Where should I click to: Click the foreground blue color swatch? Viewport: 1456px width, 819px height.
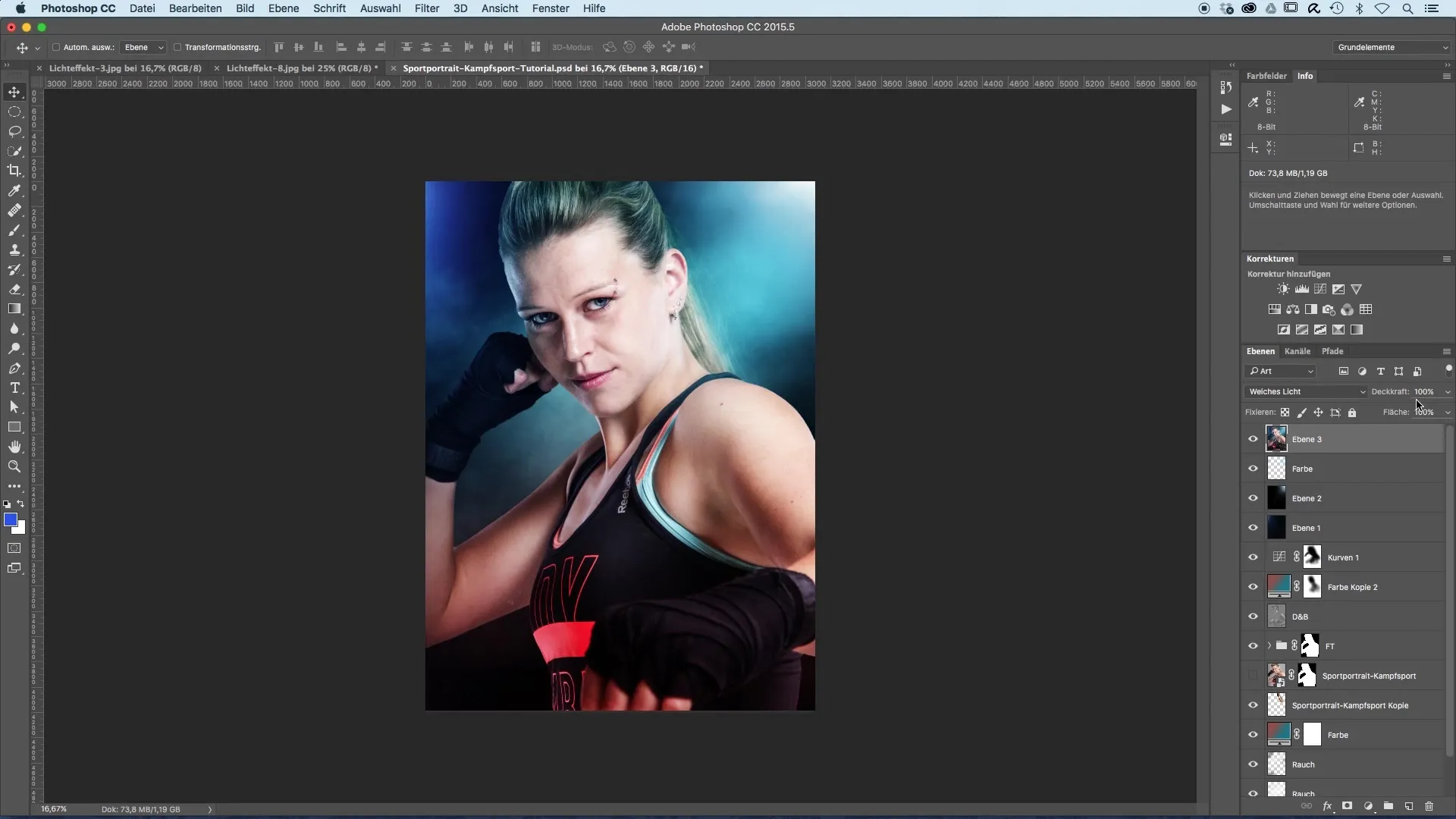point(10,519)
